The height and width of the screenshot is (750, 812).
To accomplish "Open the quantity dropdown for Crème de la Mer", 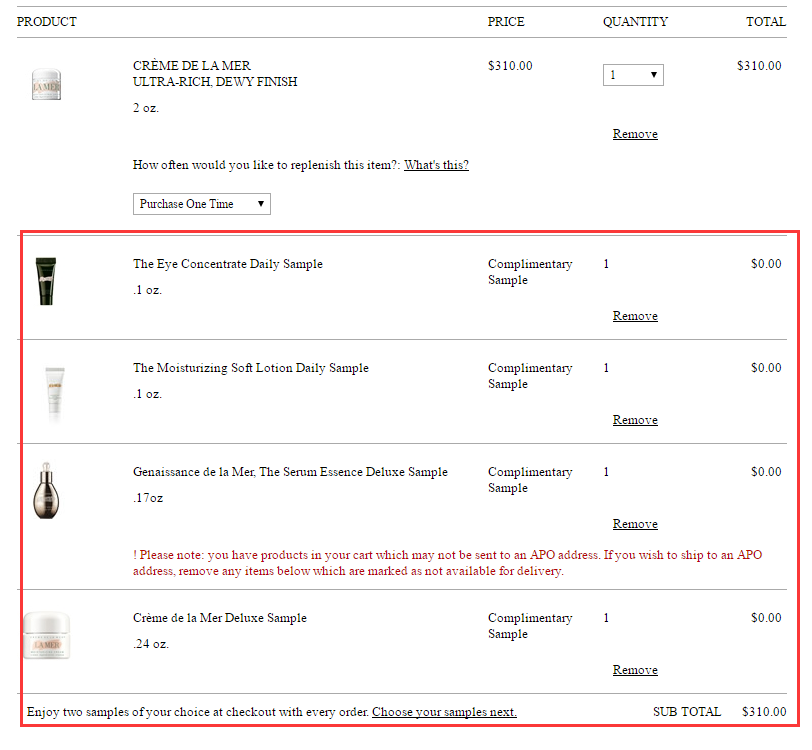I will click(633, 75).
